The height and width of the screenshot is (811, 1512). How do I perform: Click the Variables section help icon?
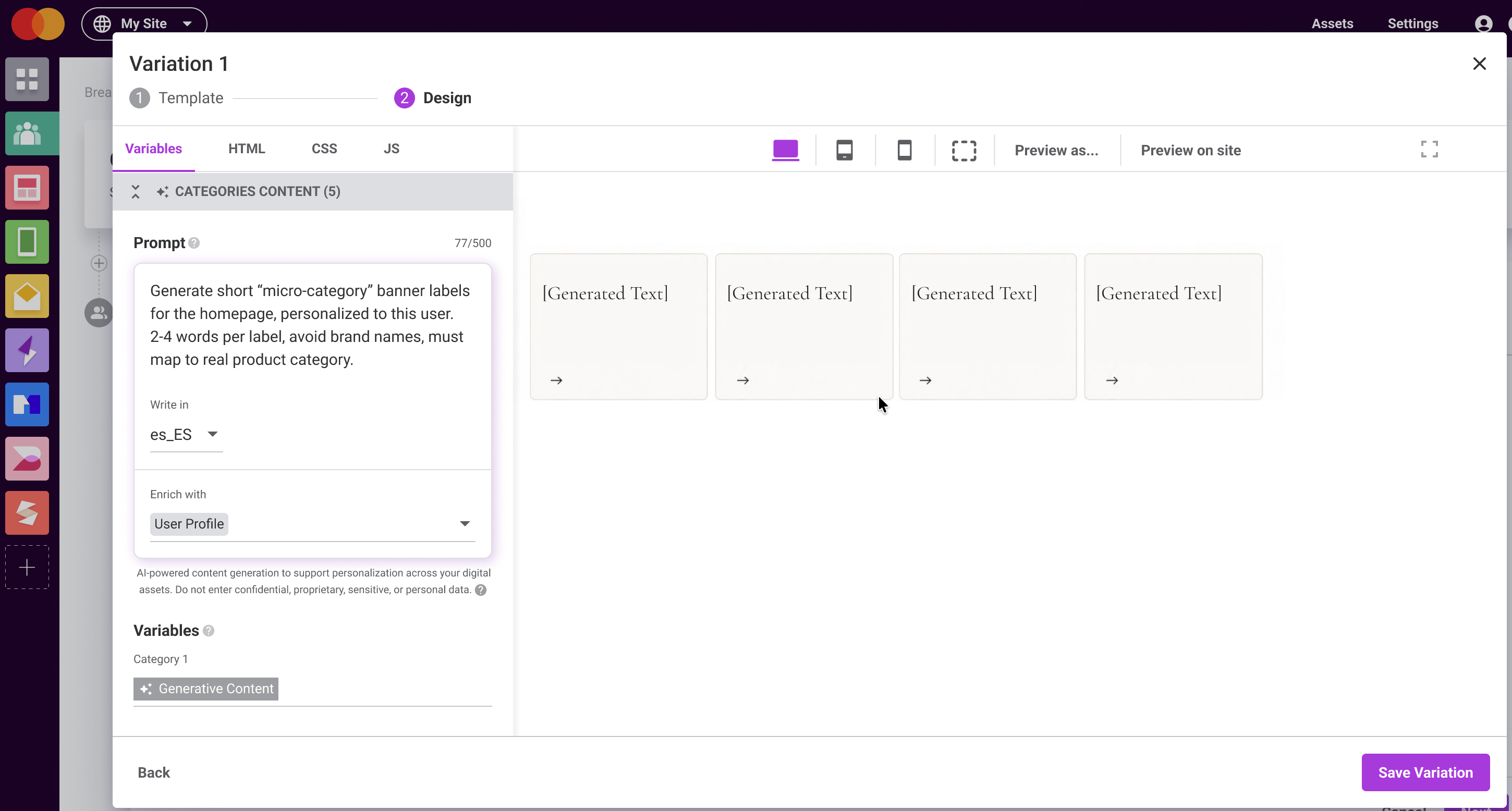pos(209,630)
